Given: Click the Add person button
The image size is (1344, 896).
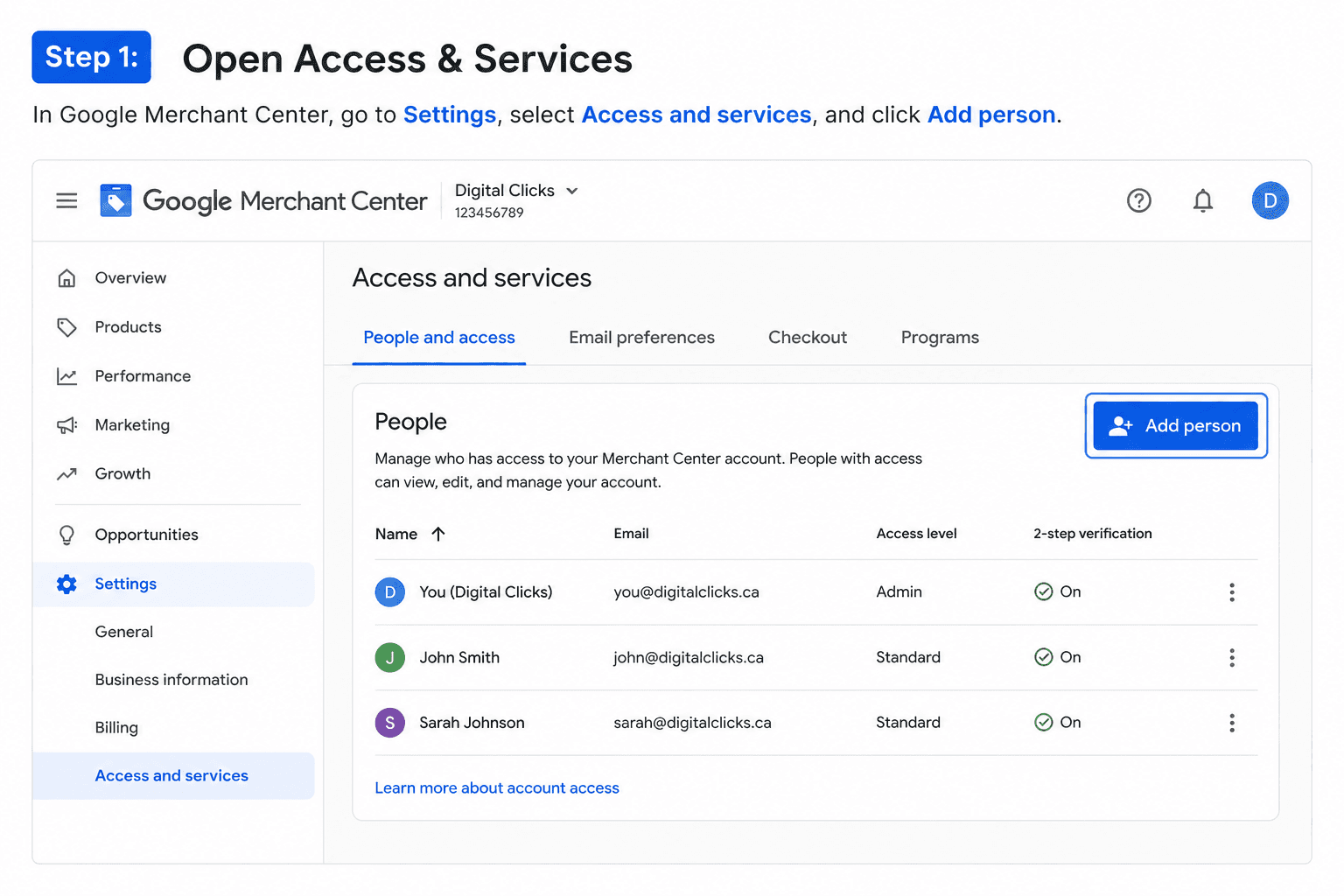Looking at the screenshot, I should (1175, 426).
